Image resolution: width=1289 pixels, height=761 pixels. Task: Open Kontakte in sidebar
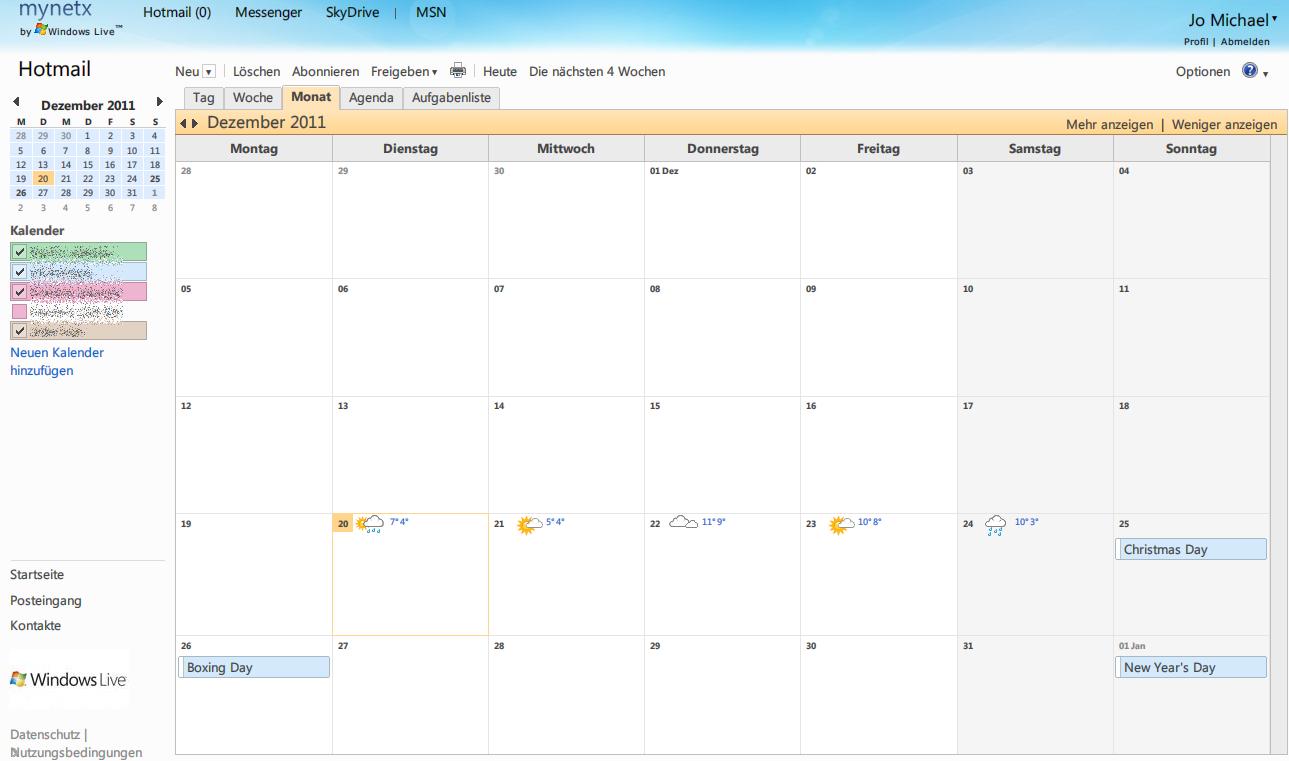(x=36, y=626)
